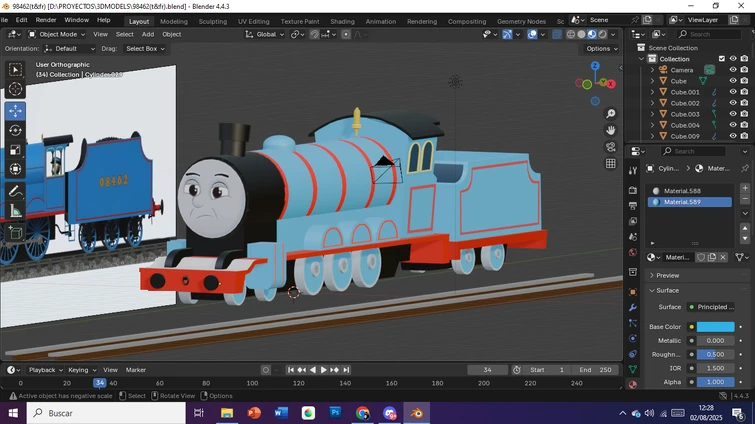
Task: Activate the Scale tool
Action: [15, 150]
